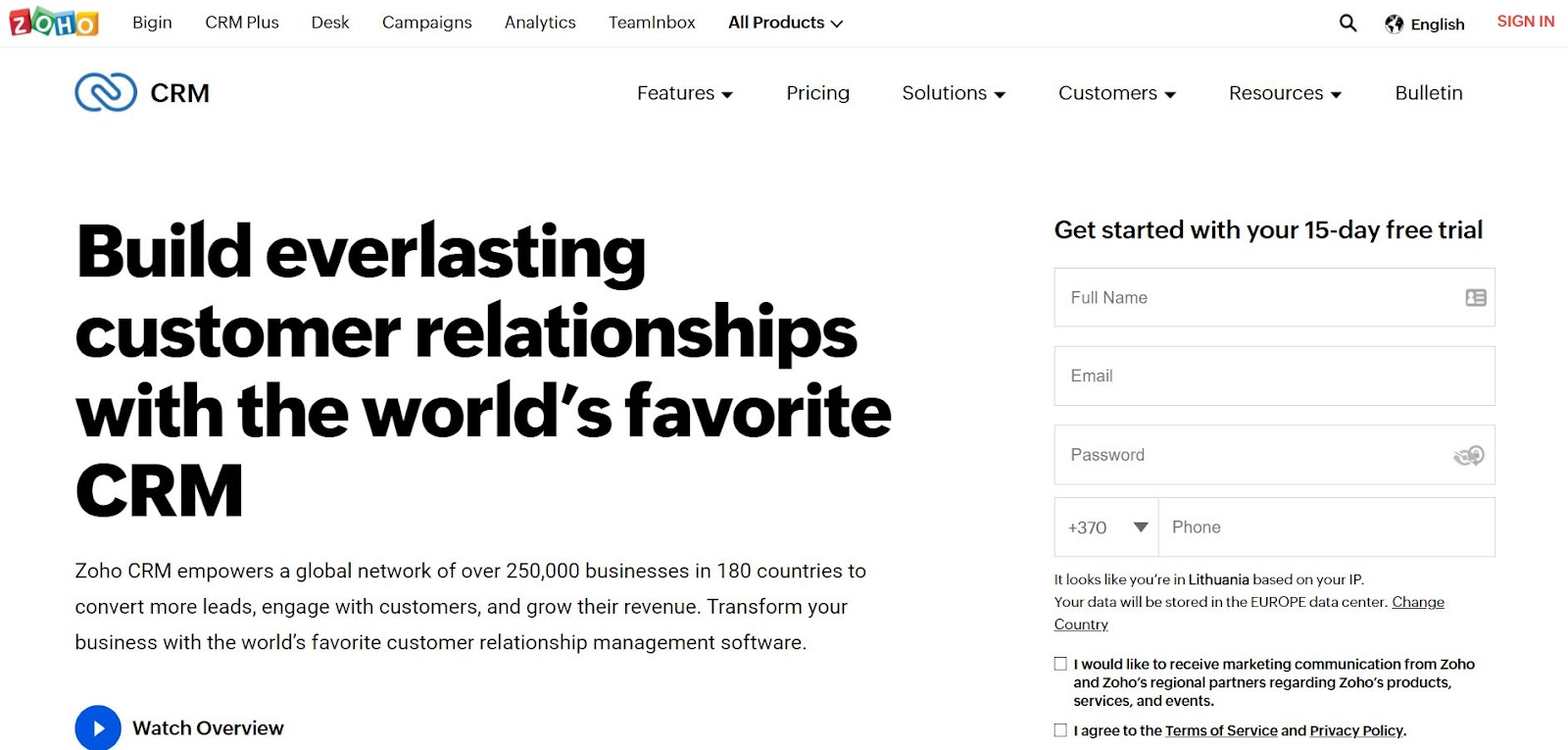Click the Change Country link
The width and height of the screenshot is (1568, 750).
[1418, 602]
